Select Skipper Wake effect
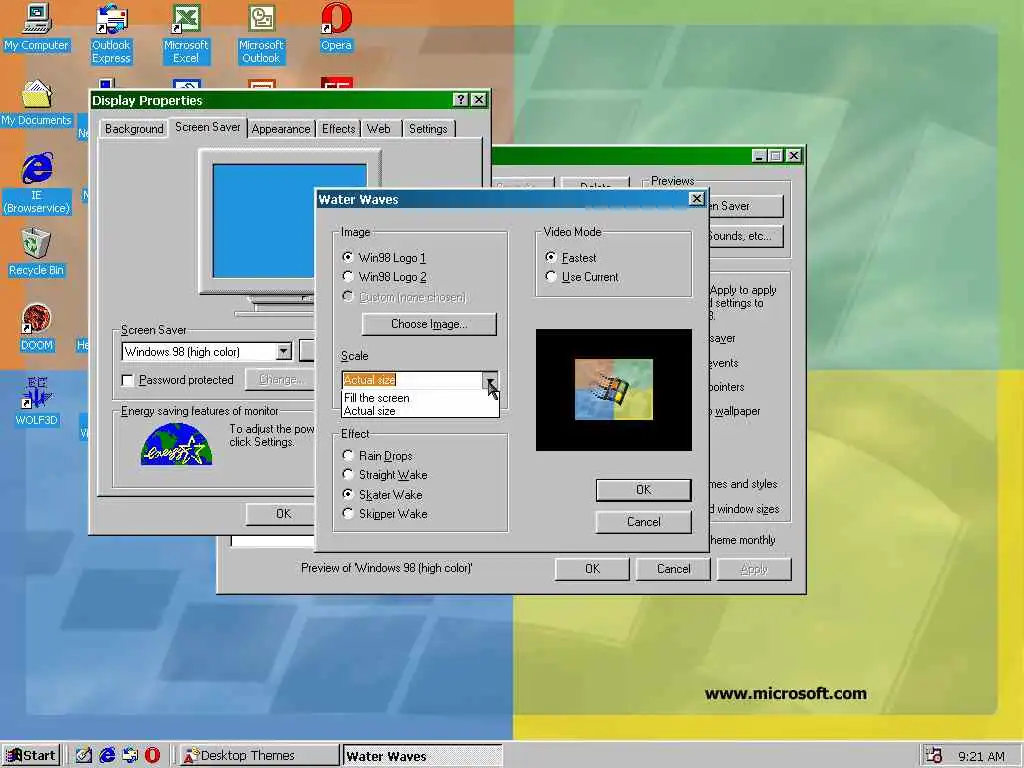 pyautogui.click(x=385, y=514)
